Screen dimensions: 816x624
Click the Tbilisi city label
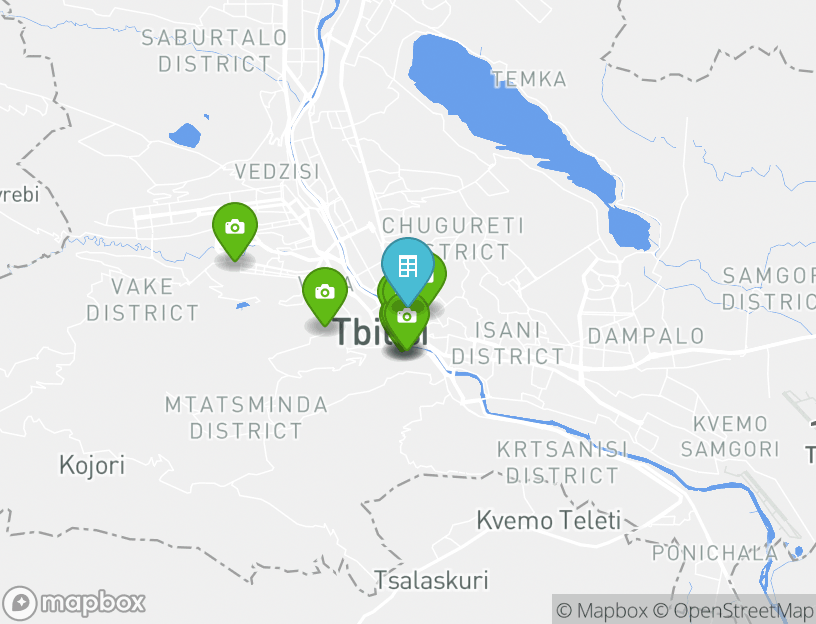[x=380, y=332]
